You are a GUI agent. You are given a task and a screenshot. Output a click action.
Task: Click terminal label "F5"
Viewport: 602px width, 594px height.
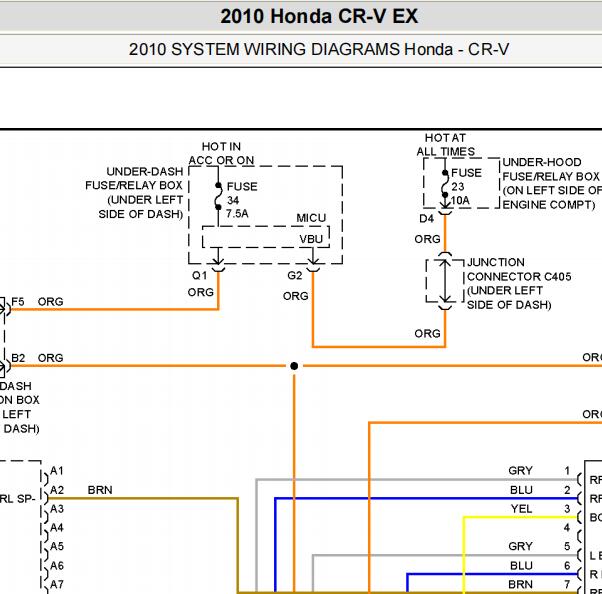18,302
